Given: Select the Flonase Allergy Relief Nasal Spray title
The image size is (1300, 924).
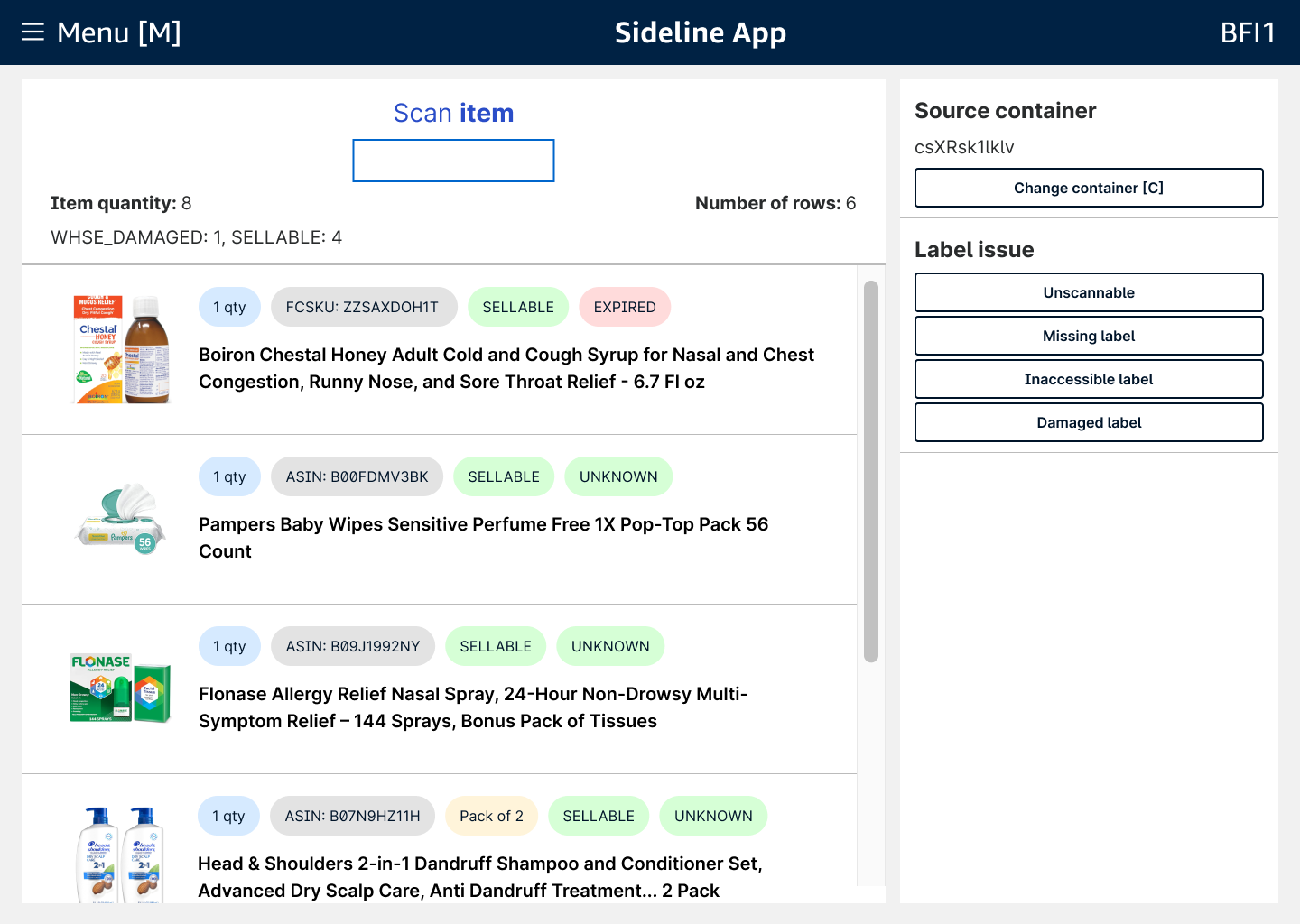Looking at the screenshot, I should (473, 707).
